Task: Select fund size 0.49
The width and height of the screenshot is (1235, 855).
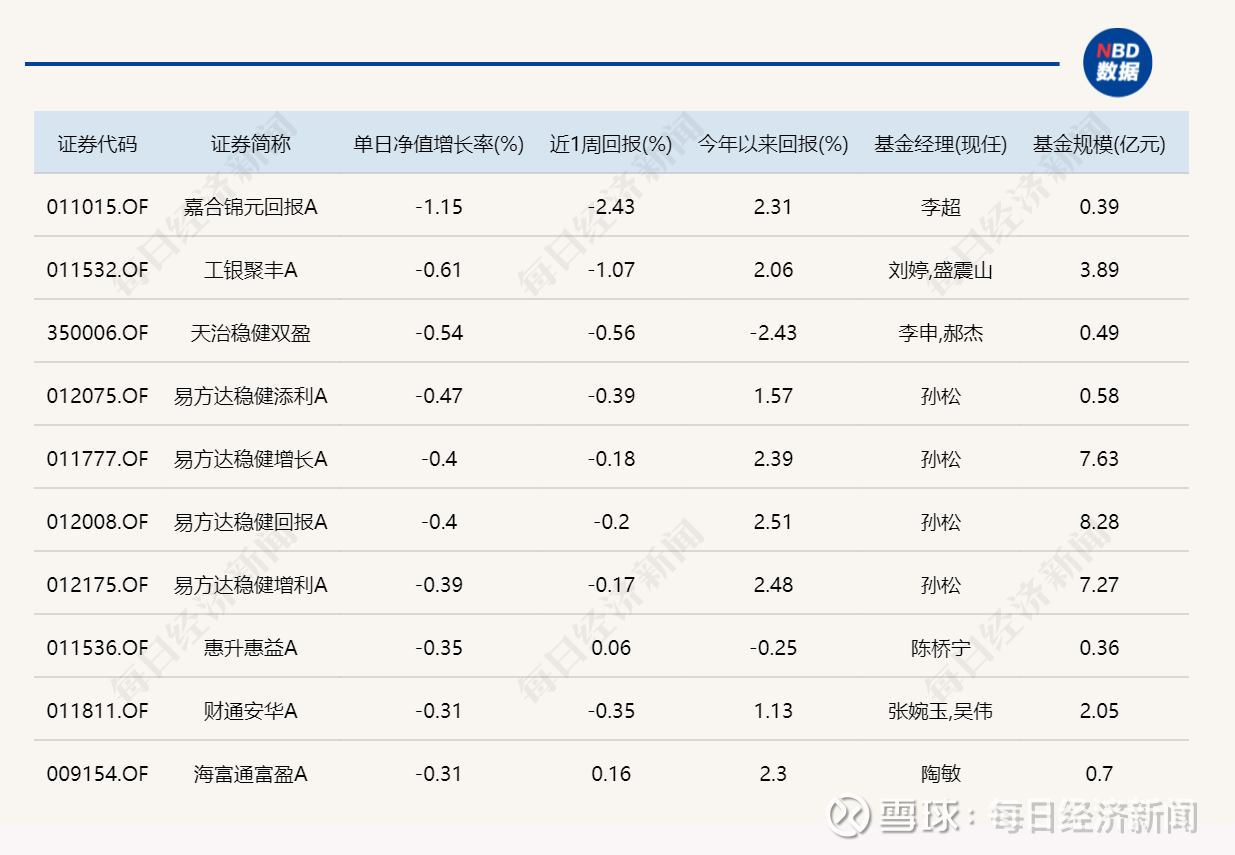Action: coord(1099,333)
